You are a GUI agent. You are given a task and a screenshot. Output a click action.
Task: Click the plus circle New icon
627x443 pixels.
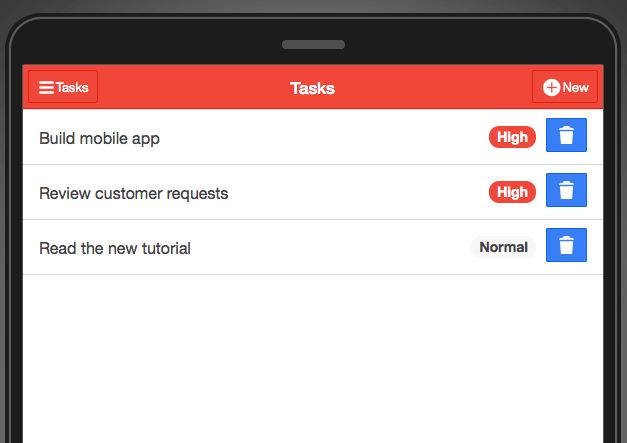tap(551, 87)
